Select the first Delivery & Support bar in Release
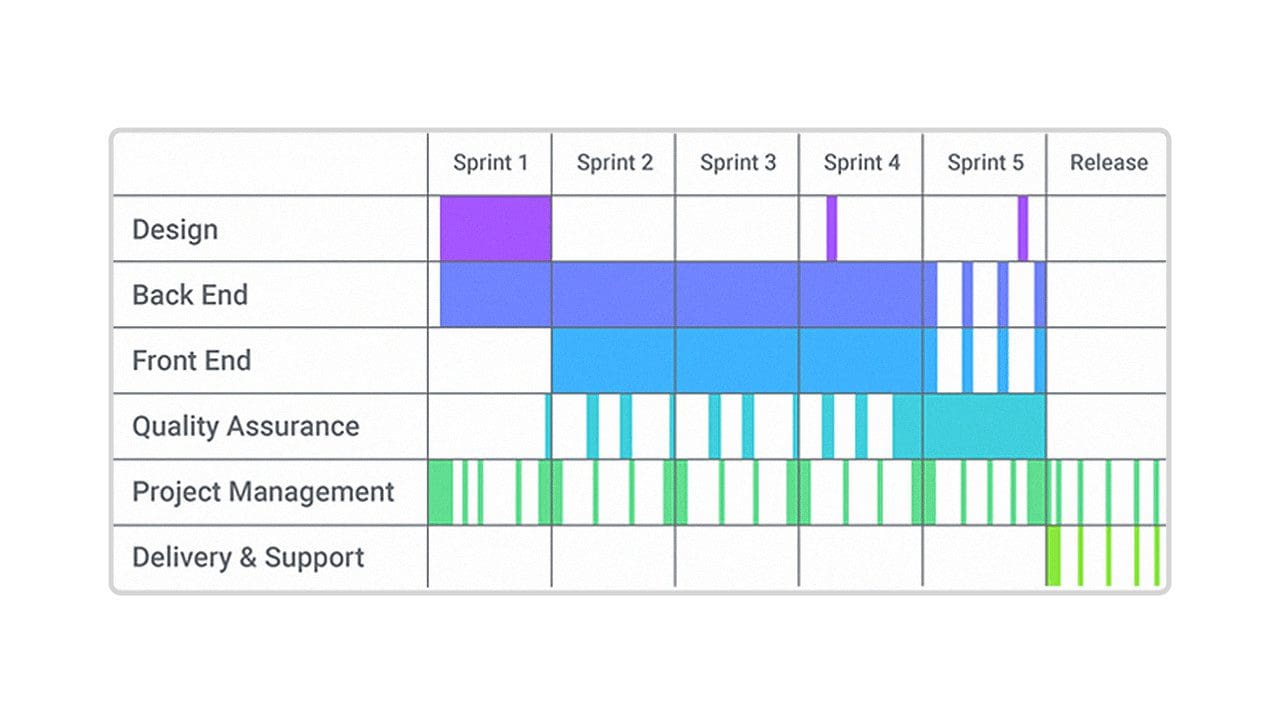 point(1053,557)
